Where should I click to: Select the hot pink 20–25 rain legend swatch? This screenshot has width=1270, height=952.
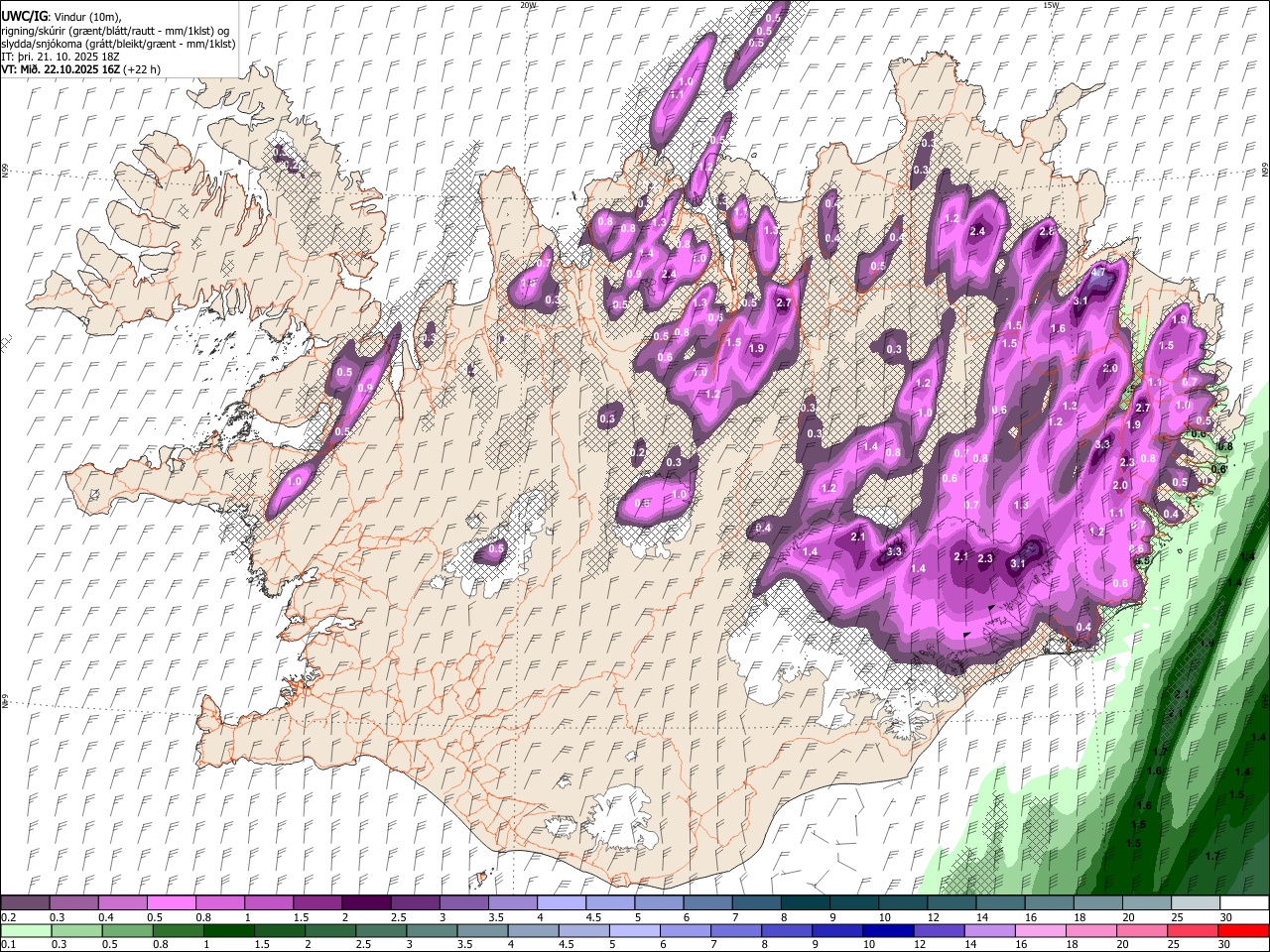coord(1141,930)
